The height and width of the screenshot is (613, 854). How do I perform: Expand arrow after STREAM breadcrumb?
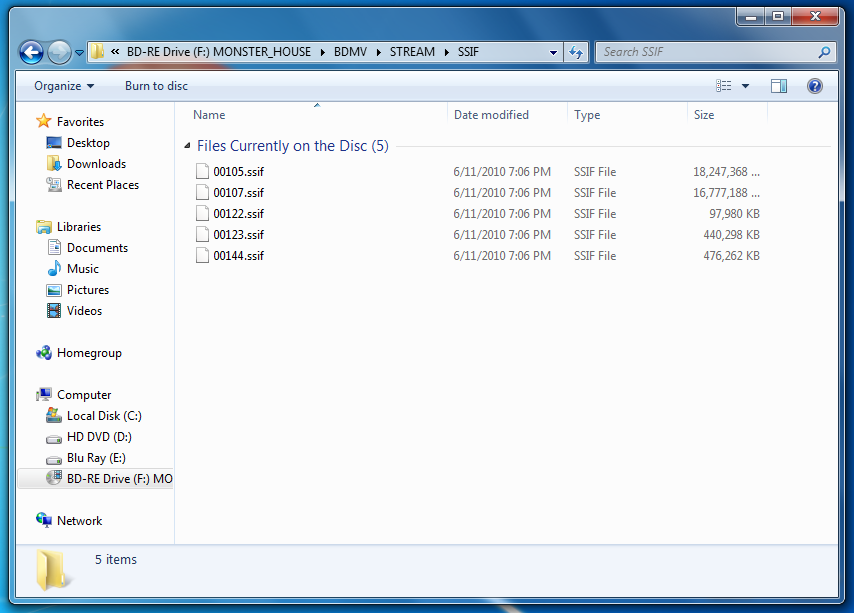click(x=447, y=52)
